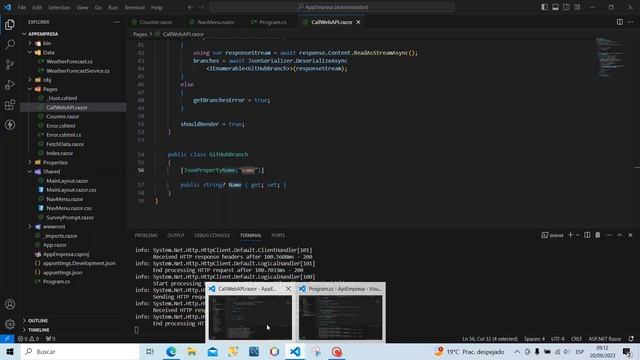The width and height of the screenshot is (640, 360).
Task: Click the Windows Start button
Action: tap(10, 351)
